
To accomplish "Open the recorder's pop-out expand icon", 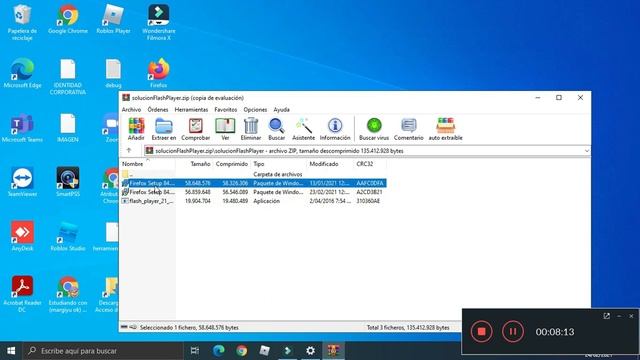I will click(607, 316).
